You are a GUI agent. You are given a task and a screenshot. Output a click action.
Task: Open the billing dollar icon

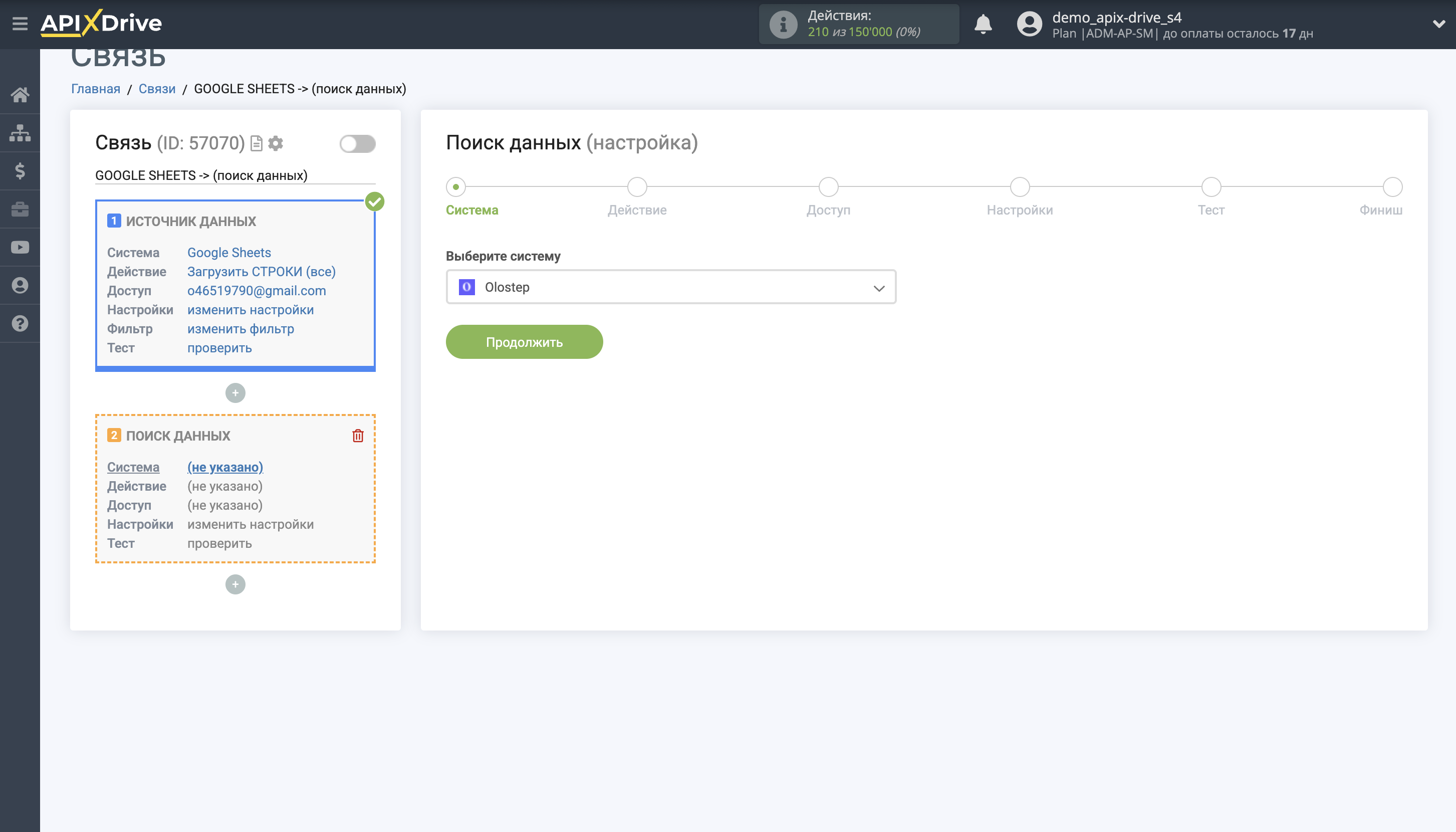click(x=20, y=171)
